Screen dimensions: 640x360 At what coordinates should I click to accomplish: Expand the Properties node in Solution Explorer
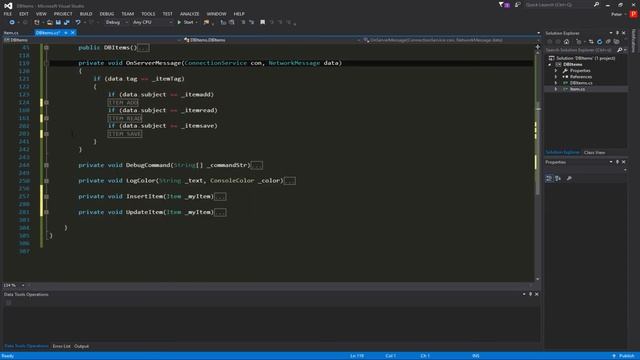pyautogui.click(x=556, y=71)
